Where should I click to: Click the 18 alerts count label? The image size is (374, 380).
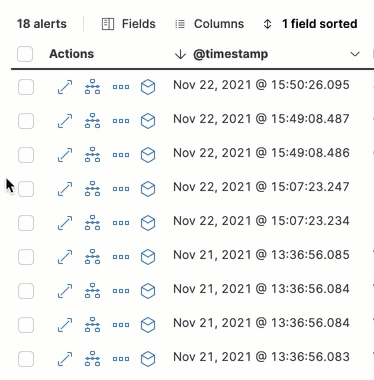[x=42, y=24]
